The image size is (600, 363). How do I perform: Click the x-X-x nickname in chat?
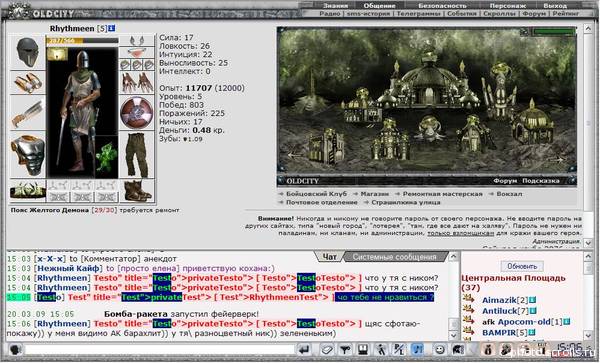tap(50, 259)
